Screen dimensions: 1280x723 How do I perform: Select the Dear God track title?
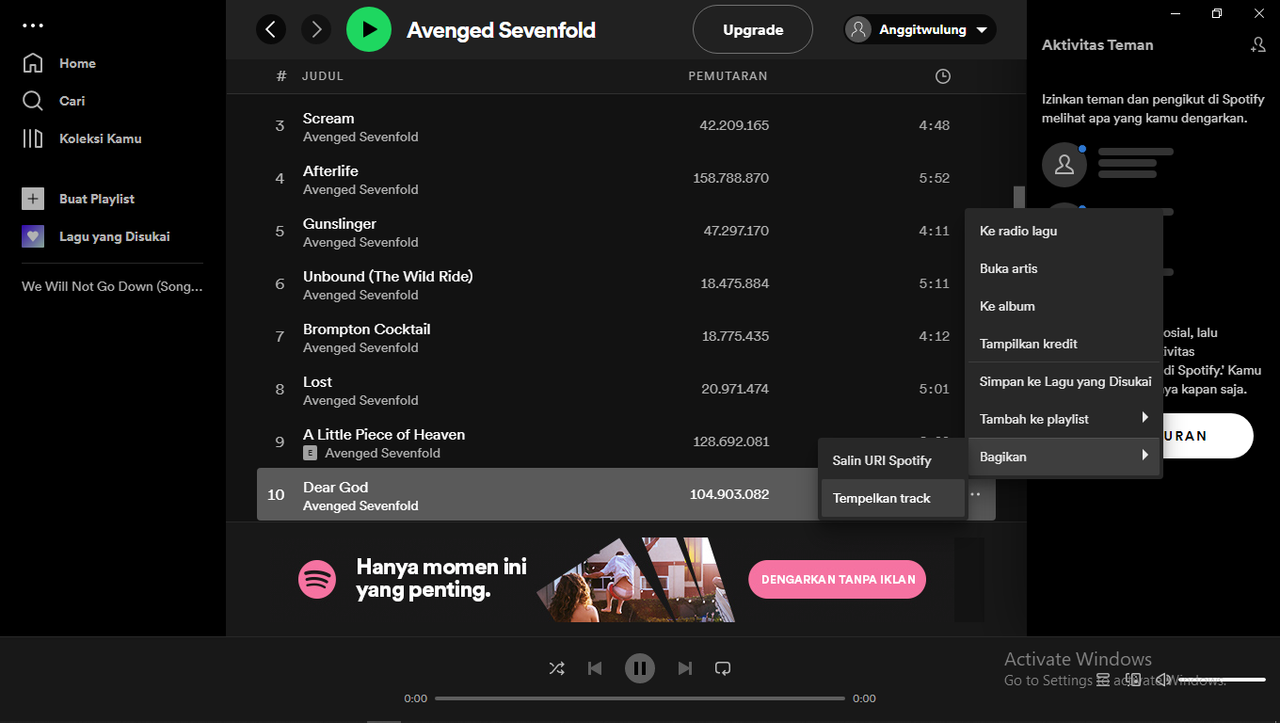click(336, 487)
